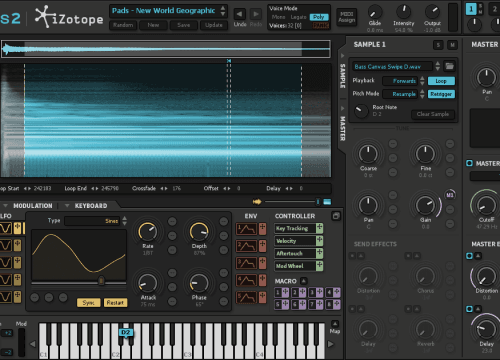This screenshot has width=500, height=360.
Task: Click the waveform overview strip
Action: click(x=166, y=49)
